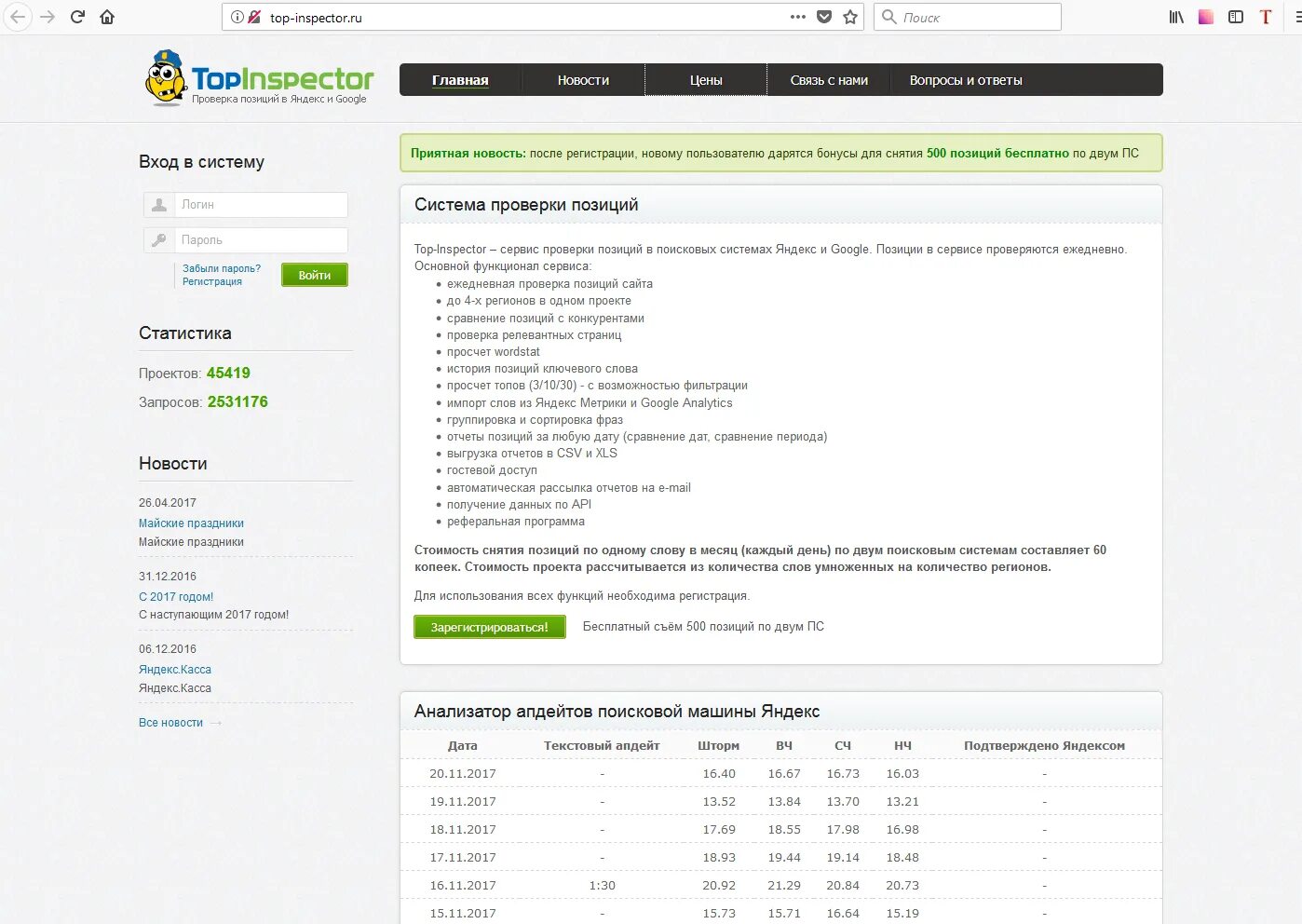
Task: Click the Подтверждено Яндексом column header
Action: [1044, 745]
